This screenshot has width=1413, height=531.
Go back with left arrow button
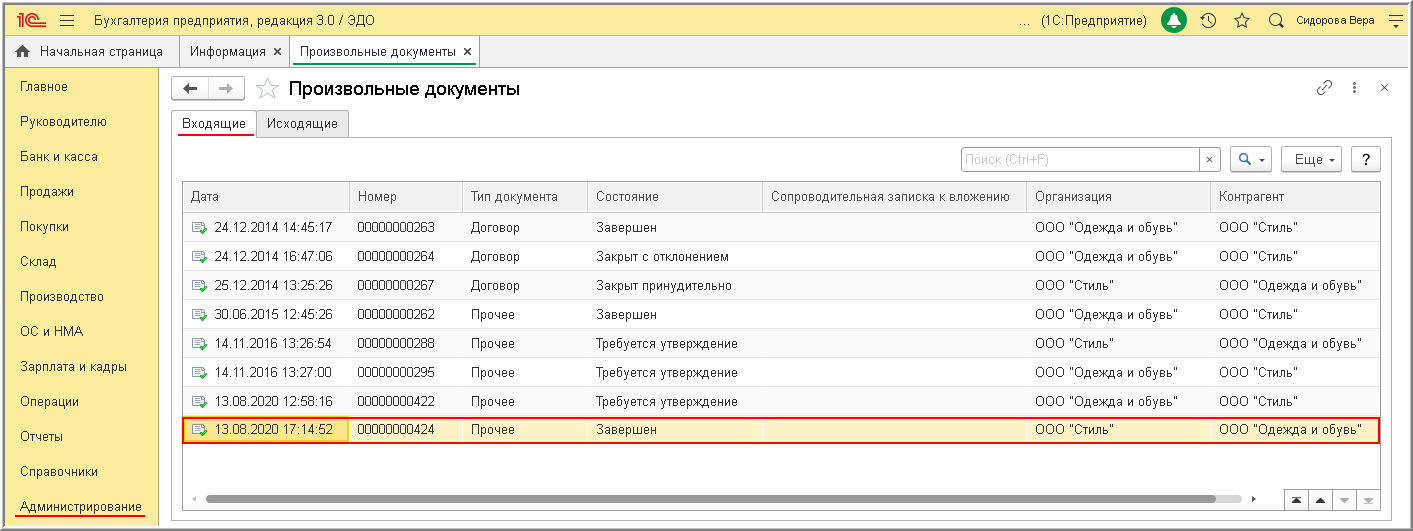point(190,88)
